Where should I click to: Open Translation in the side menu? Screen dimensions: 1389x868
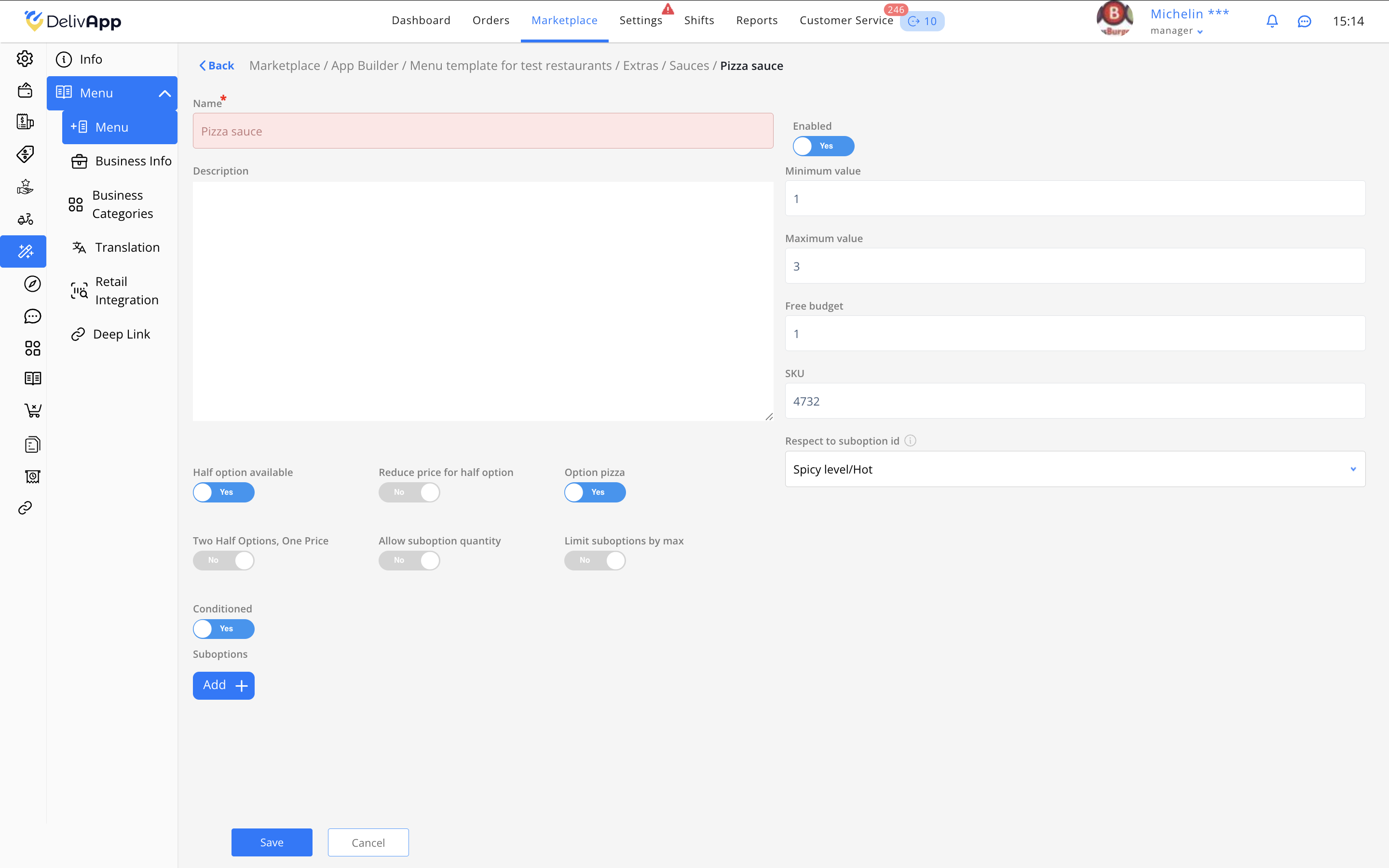127,247
